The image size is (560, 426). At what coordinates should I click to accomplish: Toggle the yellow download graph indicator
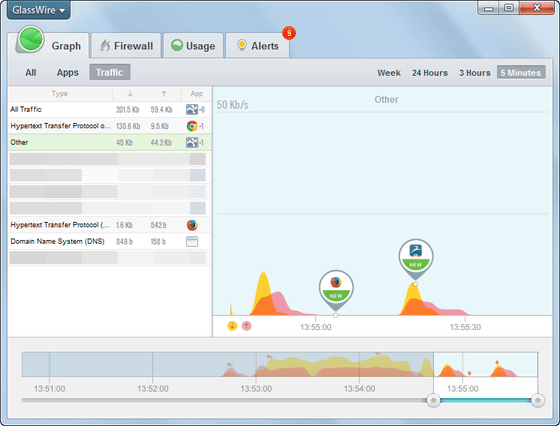(x=232, y=326)
